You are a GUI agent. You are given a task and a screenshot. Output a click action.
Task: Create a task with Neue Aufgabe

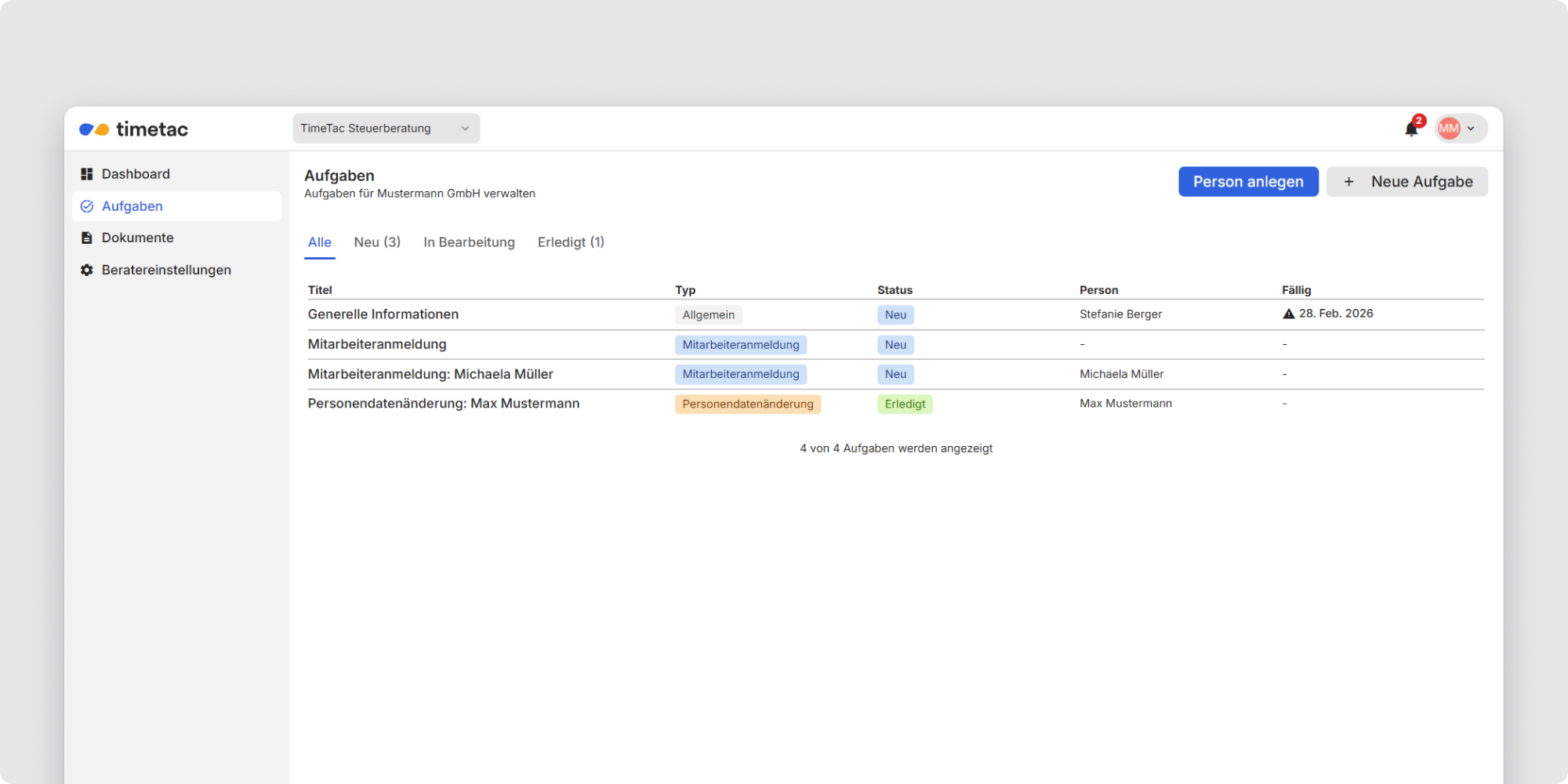coord(1406,182)
